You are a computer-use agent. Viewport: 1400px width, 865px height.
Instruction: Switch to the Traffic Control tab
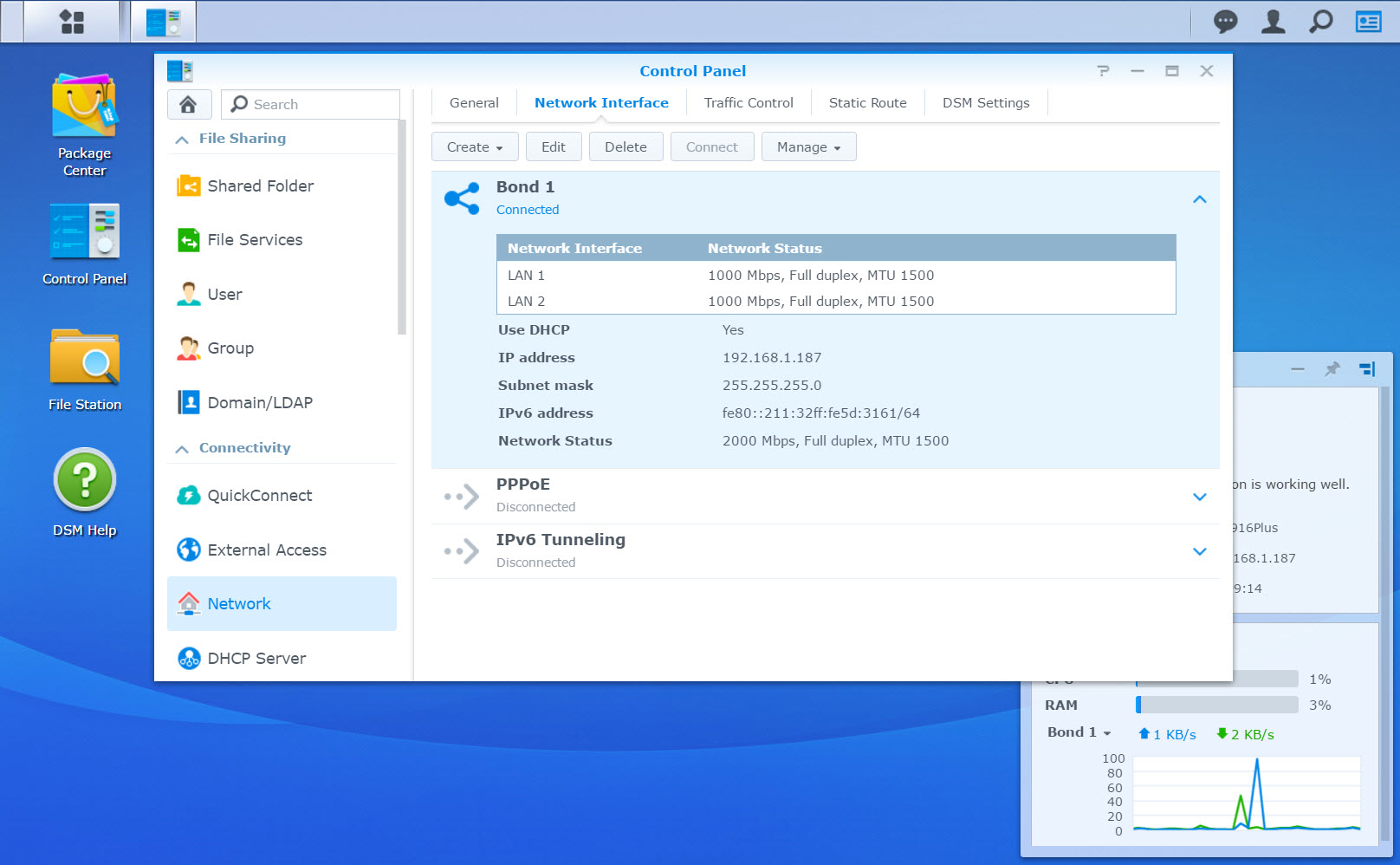749,102
